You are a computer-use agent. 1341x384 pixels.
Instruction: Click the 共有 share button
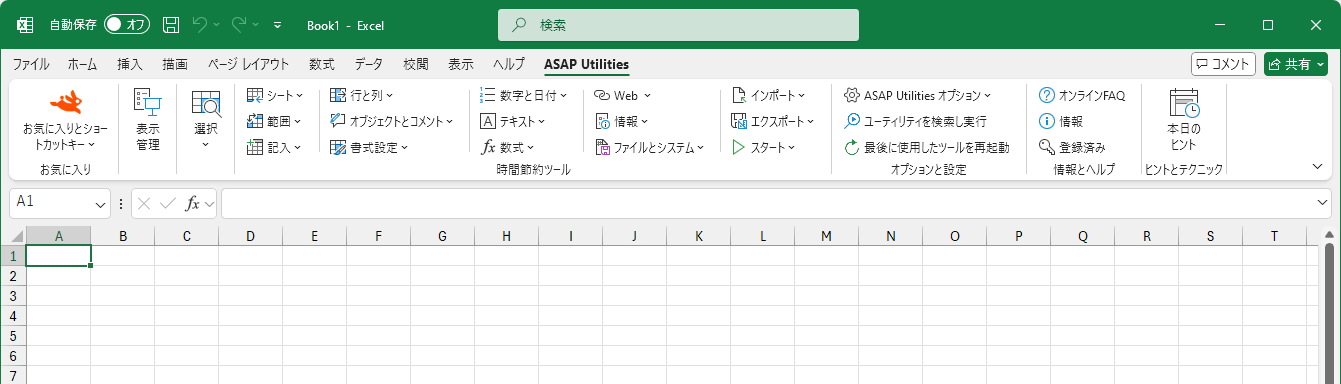[x=1295, y=64]
